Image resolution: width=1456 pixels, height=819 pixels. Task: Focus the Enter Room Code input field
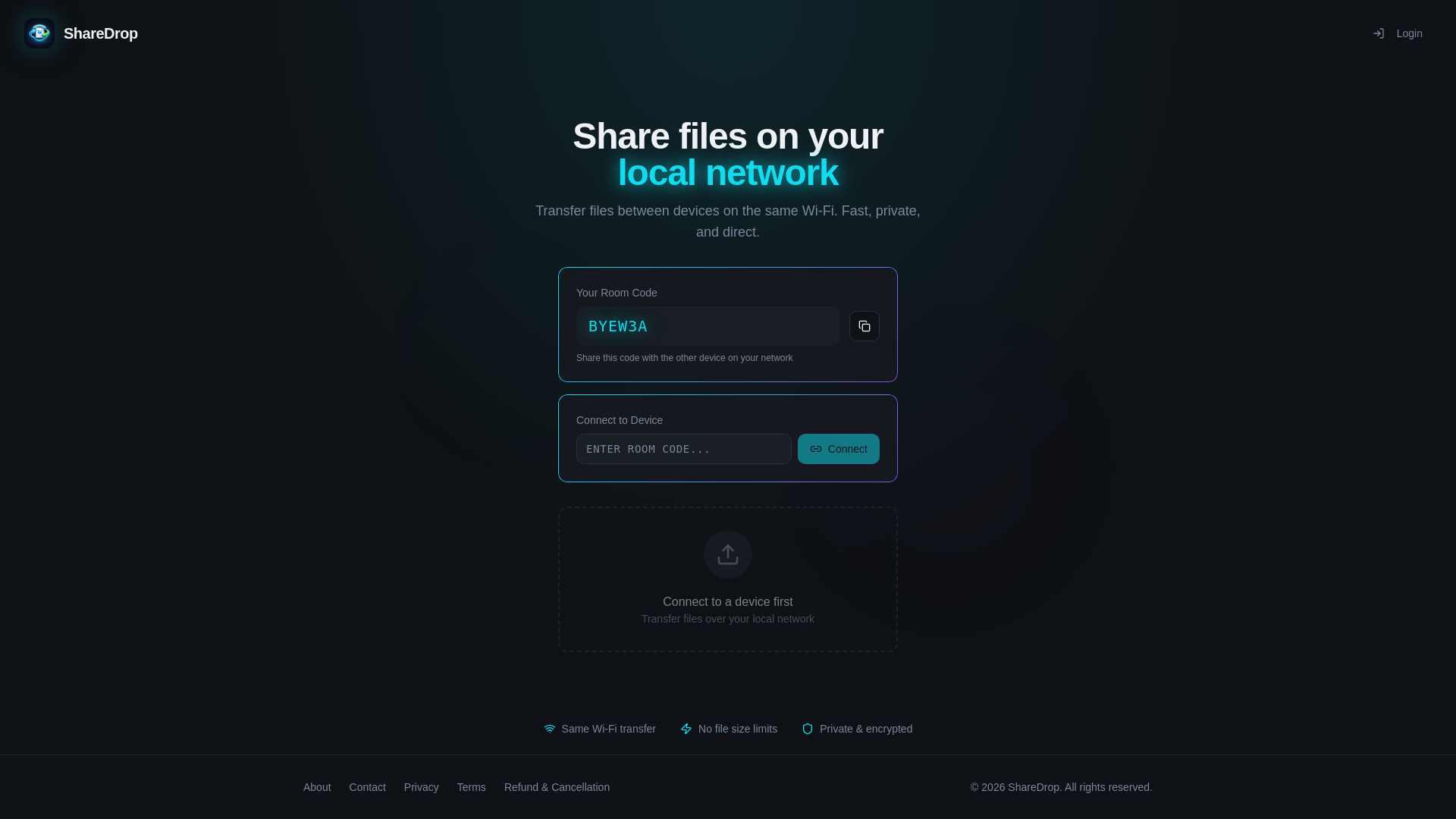click(684, 449)
